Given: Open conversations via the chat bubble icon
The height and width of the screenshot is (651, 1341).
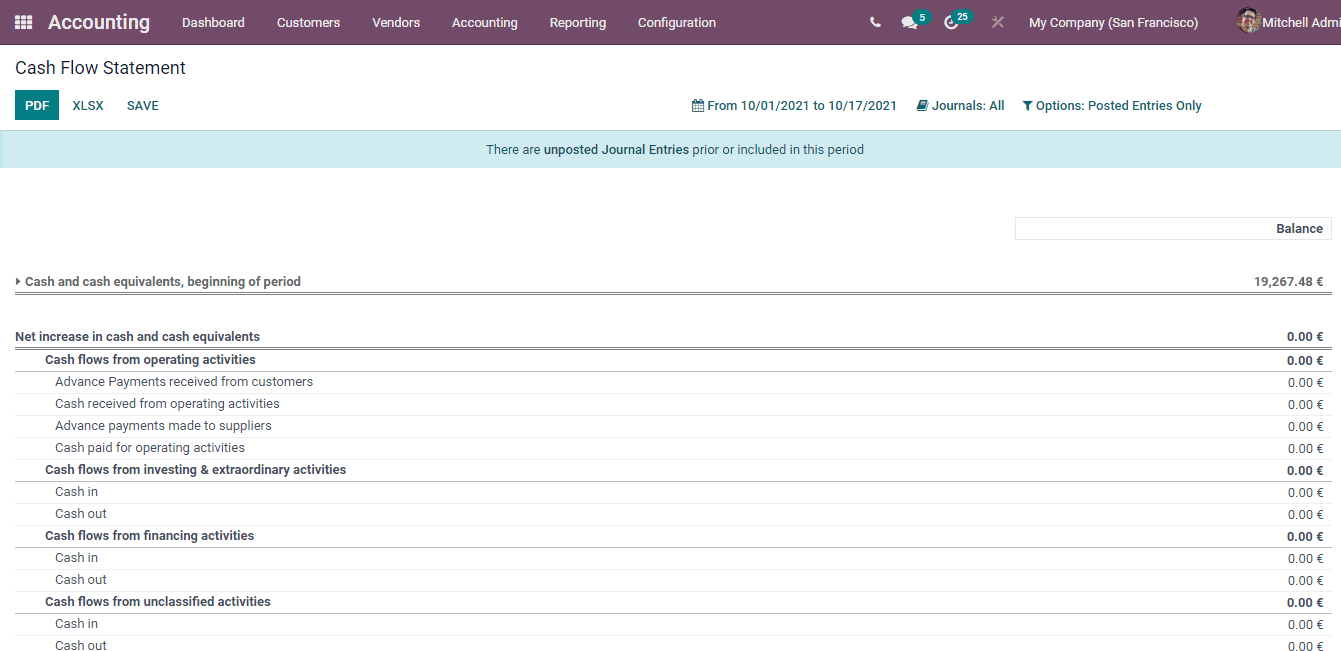Looking at the screenshot, I should [908, 21].
